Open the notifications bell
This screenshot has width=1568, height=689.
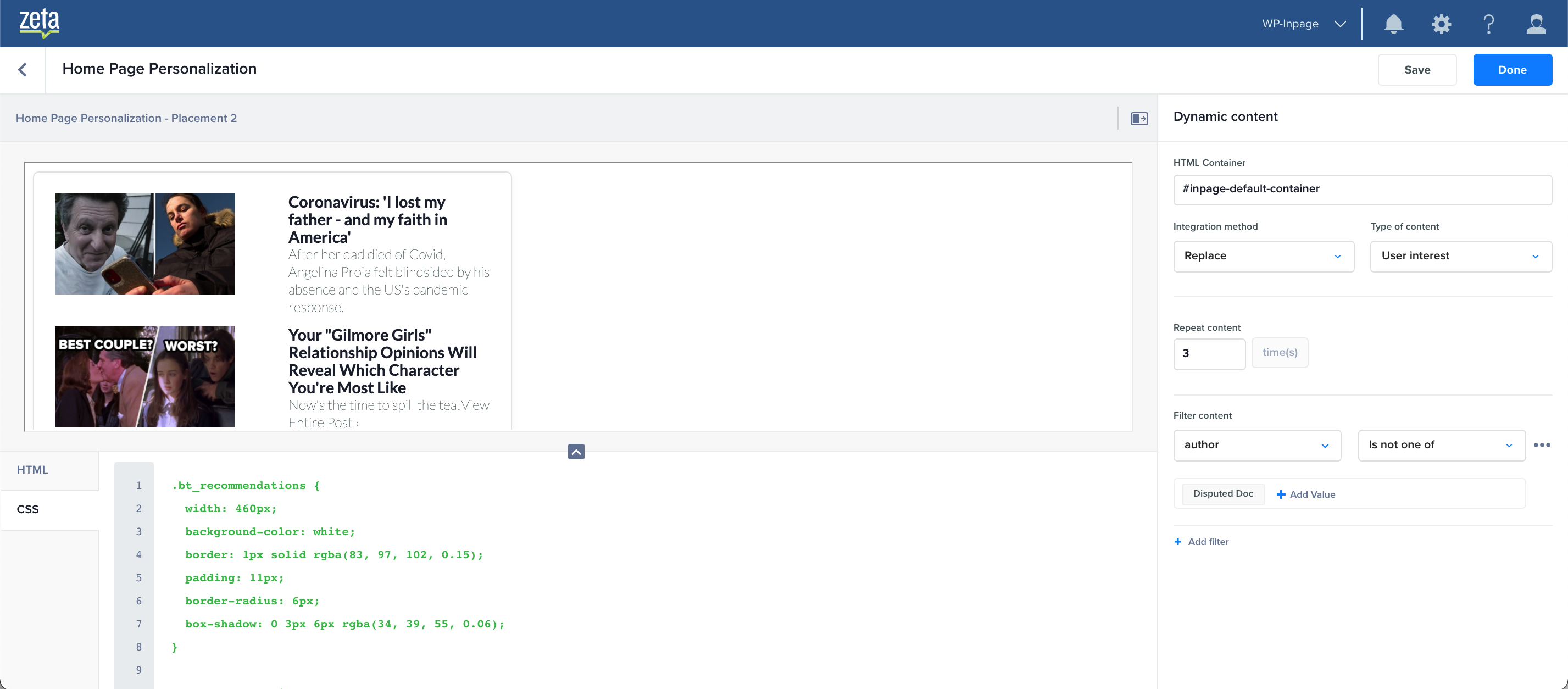(x=1393, y=24)
